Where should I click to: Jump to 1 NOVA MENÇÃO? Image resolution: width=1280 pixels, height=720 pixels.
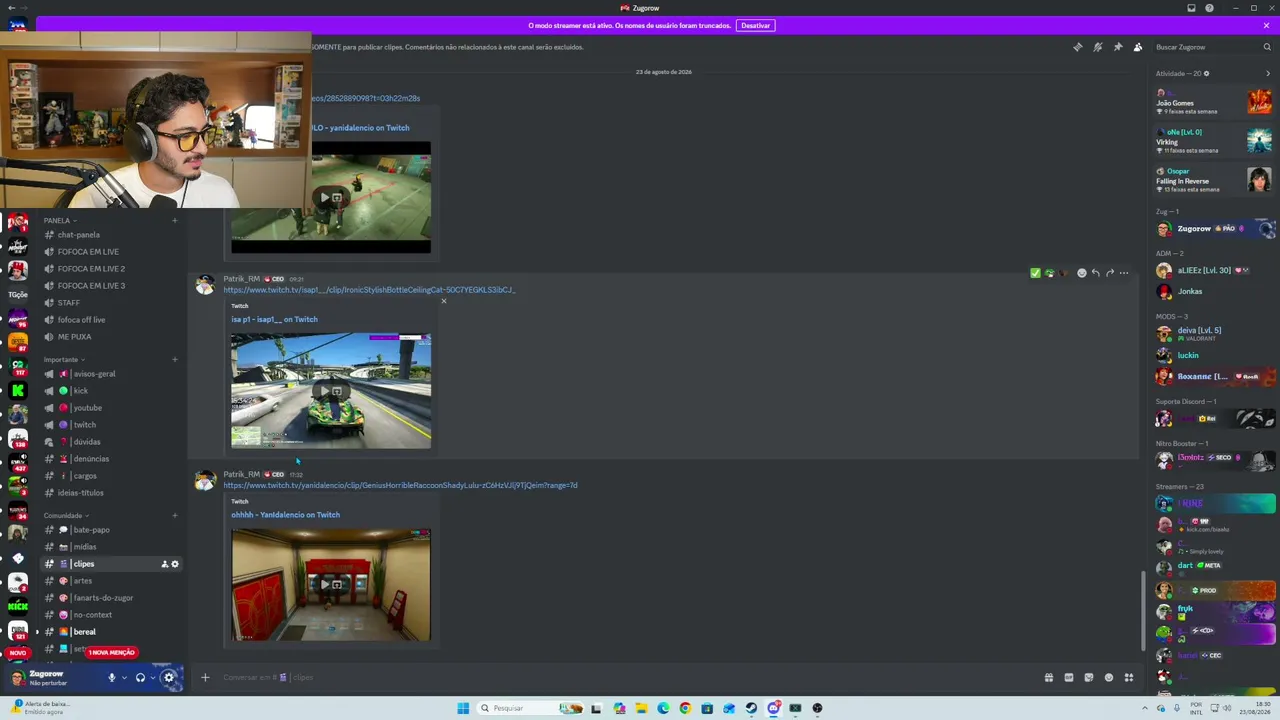(111, 652)
